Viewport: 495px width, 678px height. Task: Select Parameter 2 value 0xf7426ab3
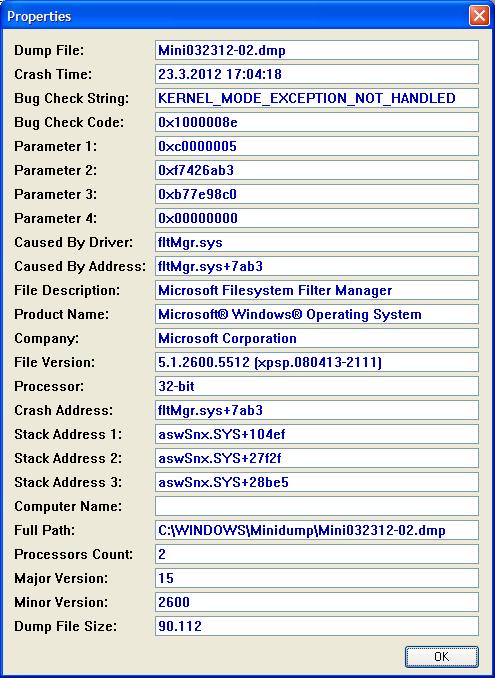coord(317,170)
